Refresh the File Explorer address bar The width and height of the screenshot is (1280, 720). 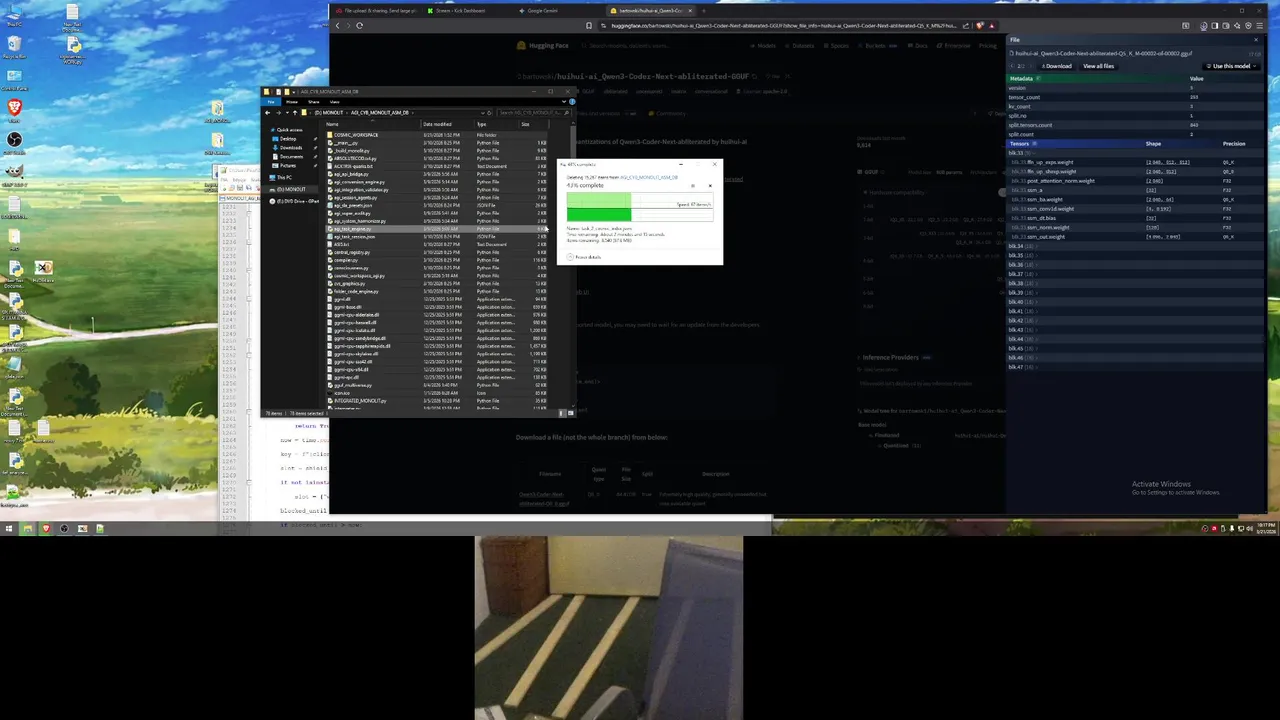point(489,113)
